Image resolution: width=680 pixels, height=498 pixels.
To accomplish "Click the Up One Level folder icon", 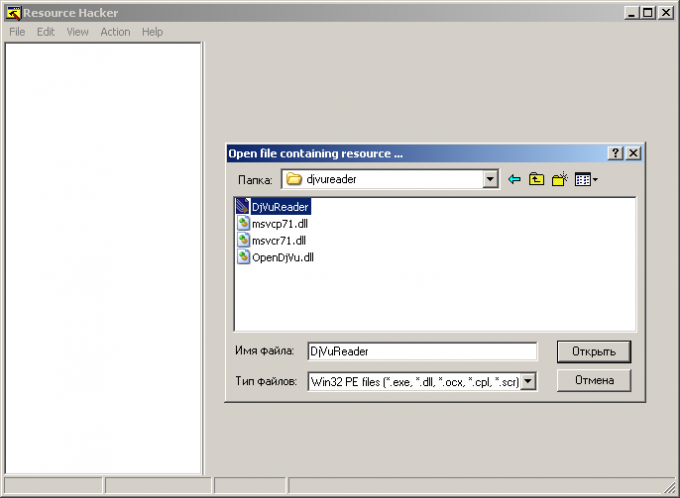I will 537,180.
